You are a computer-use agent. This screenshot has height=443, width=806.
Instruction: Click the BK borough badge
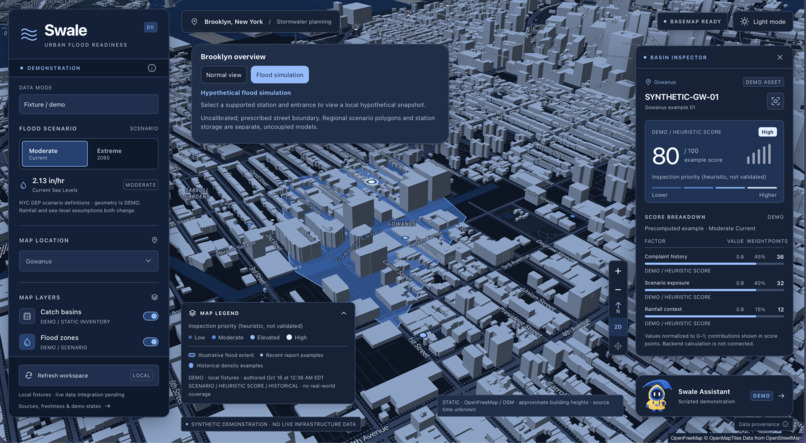(x=151, y=27)
